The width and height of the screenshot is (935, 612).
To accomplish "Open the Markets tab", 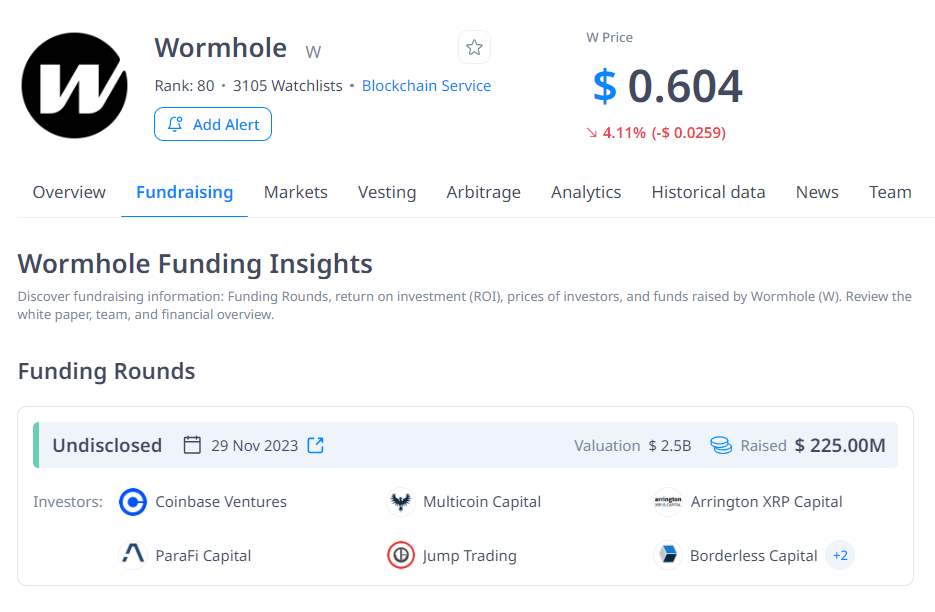I will click(295, 192).
